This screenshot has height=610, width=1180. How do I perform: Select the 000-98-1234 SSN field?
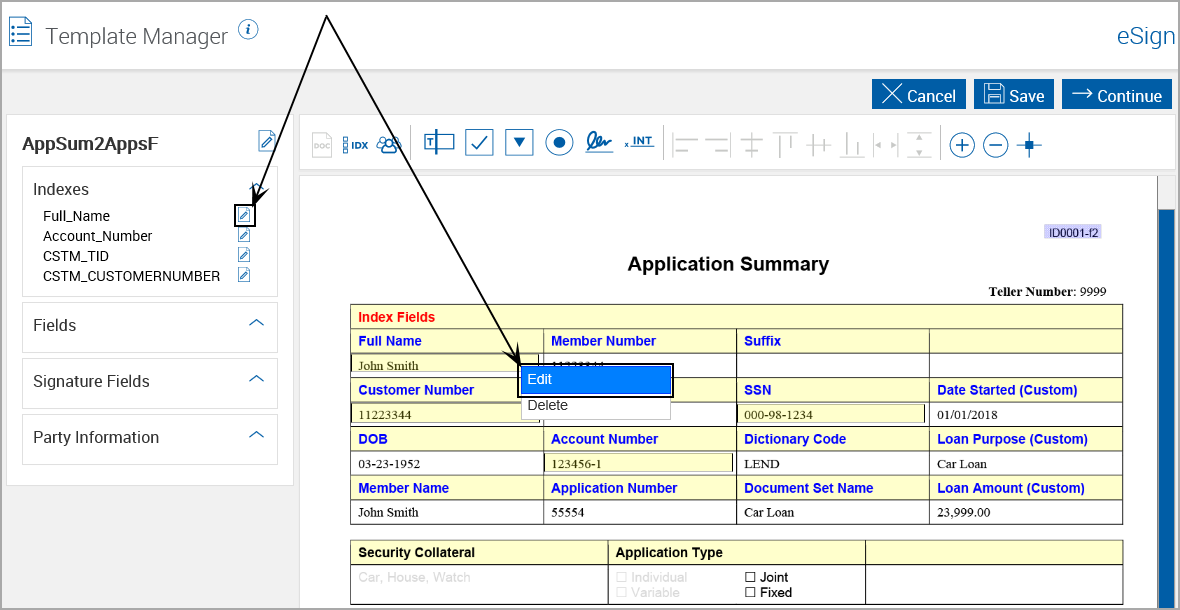(830, 414)
